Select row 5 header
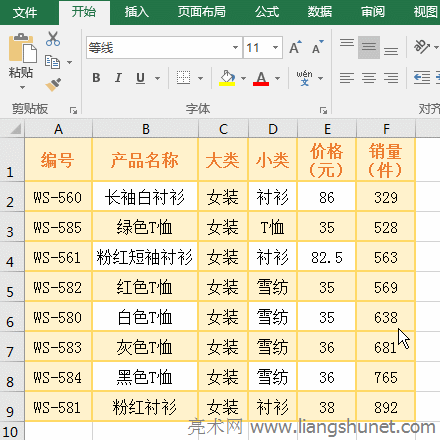Screen dimensions: 440x440 pos(12,287)
